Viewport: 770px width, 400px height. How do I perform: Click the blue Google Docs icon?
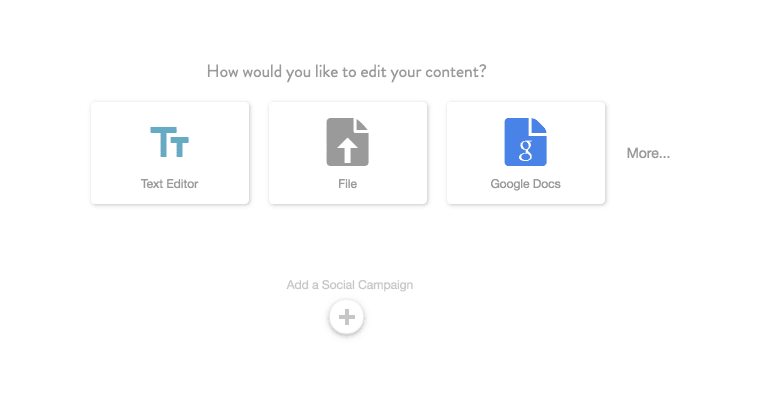click(x=525, y=142)
